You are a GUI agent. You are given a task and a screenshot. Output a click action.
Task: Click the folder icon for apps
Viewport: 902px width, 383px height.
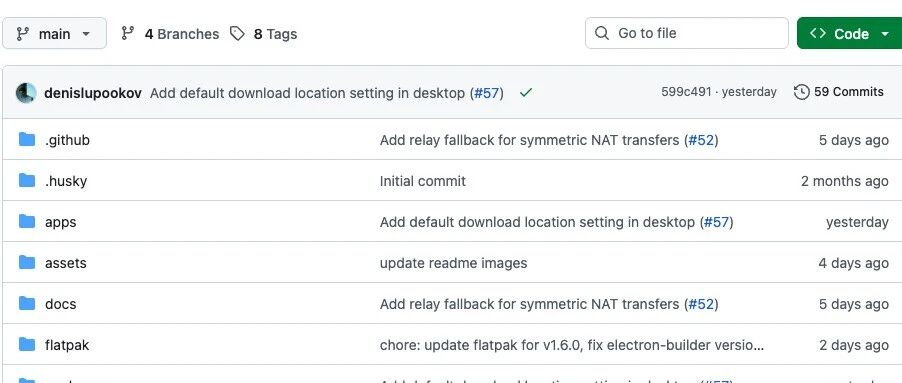click(26, 221)
